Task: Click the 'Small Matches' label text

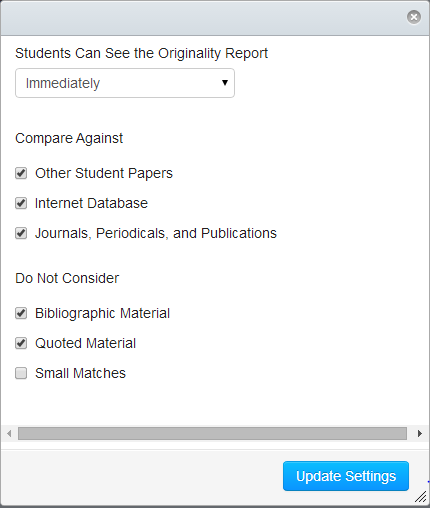Action: click(80, 373)
